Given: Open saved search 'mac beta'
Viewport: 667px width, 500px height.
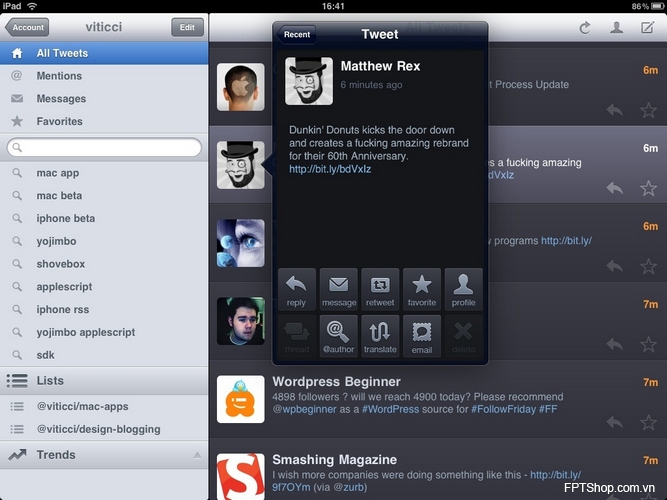Looking at the screenshot, I should (104, 196).
